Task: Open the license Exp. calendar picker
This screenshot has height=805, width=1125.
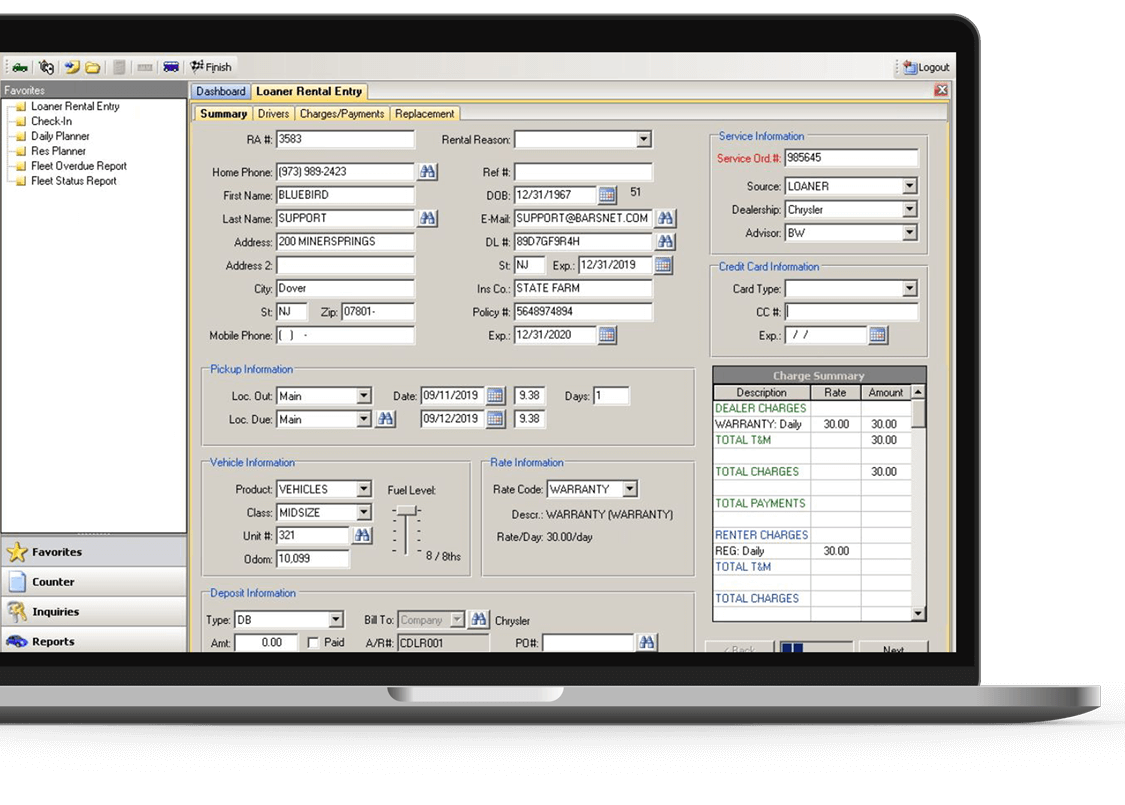Action: [x=663, y=265]
